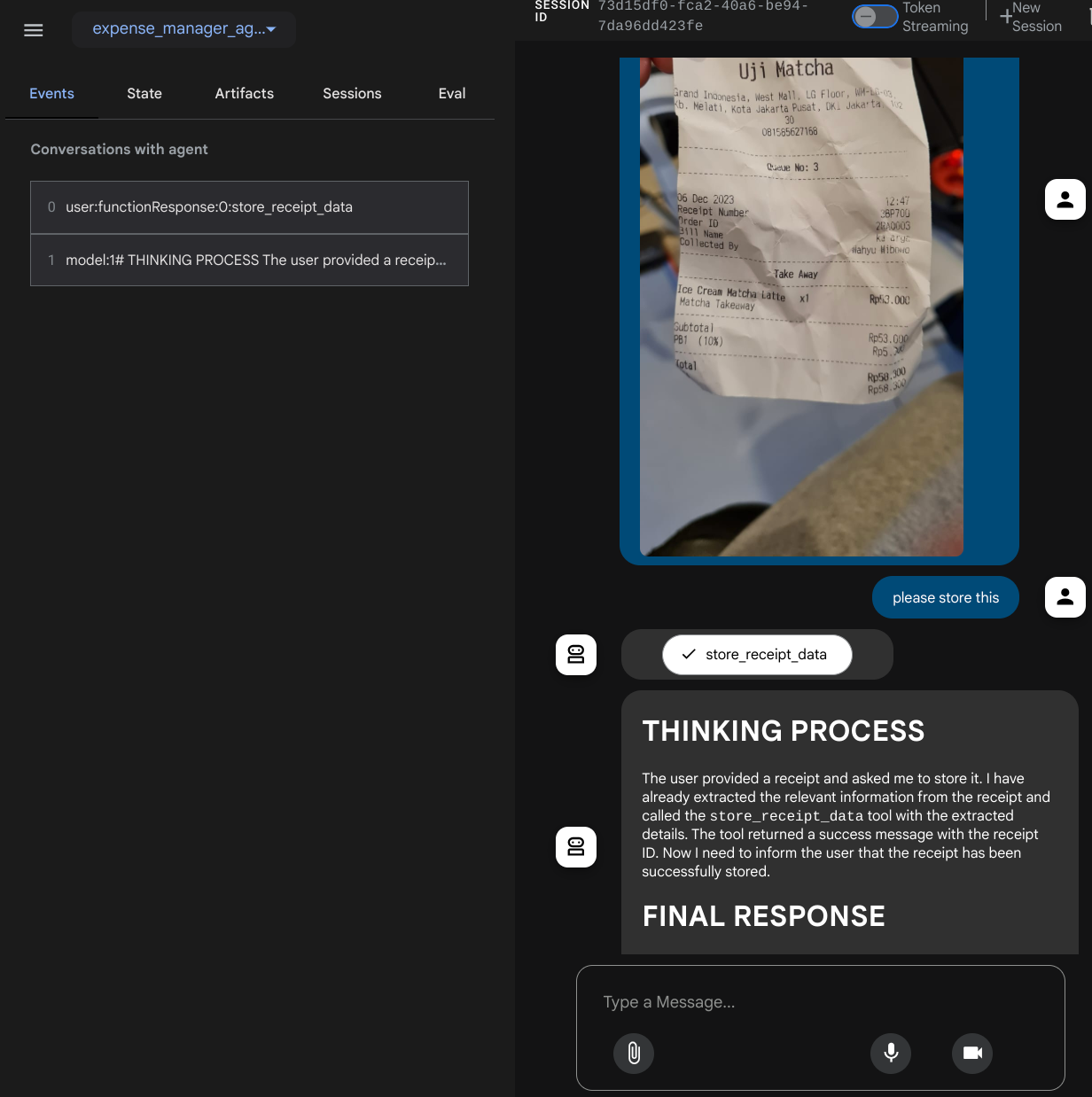Click the microphone icon
Screen dimensions: 1092x1097
click(891, 1053)
